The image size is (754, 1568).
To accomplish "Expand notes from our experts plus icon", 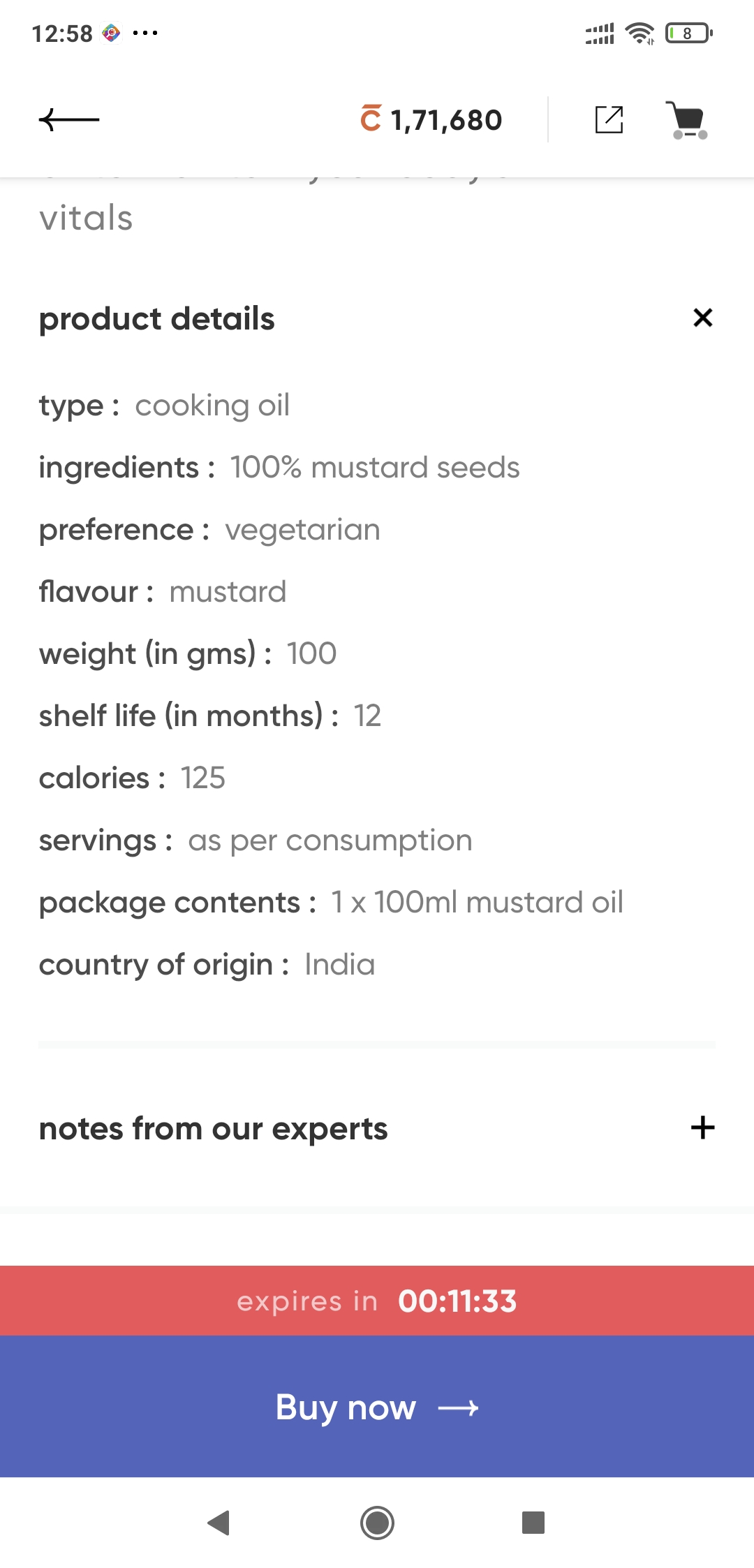I will coord(702,1127).
